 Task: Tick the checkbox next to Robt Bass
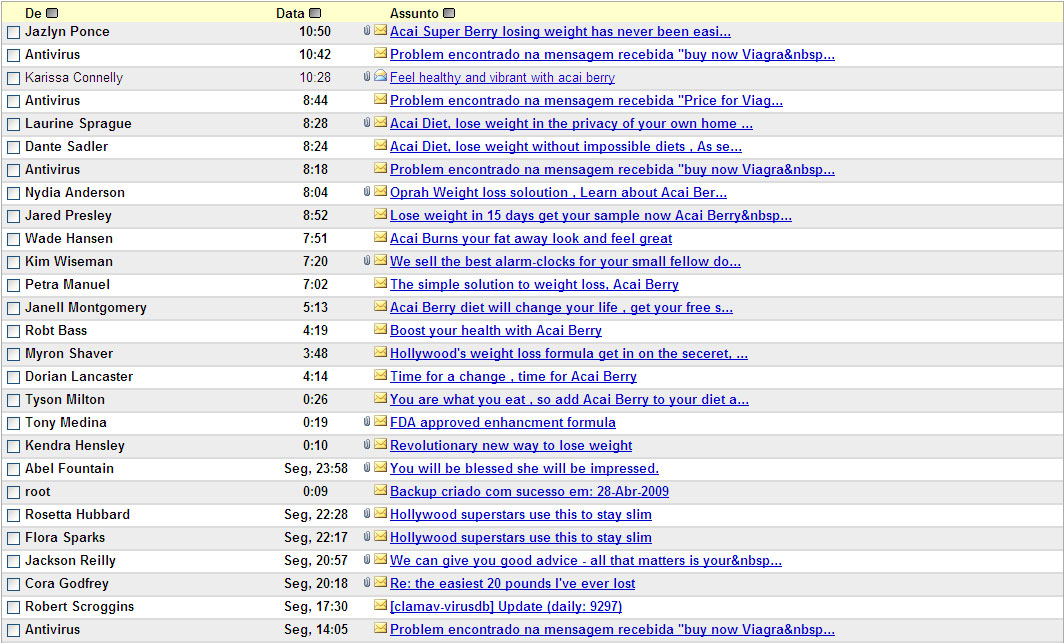pos(13,331)
